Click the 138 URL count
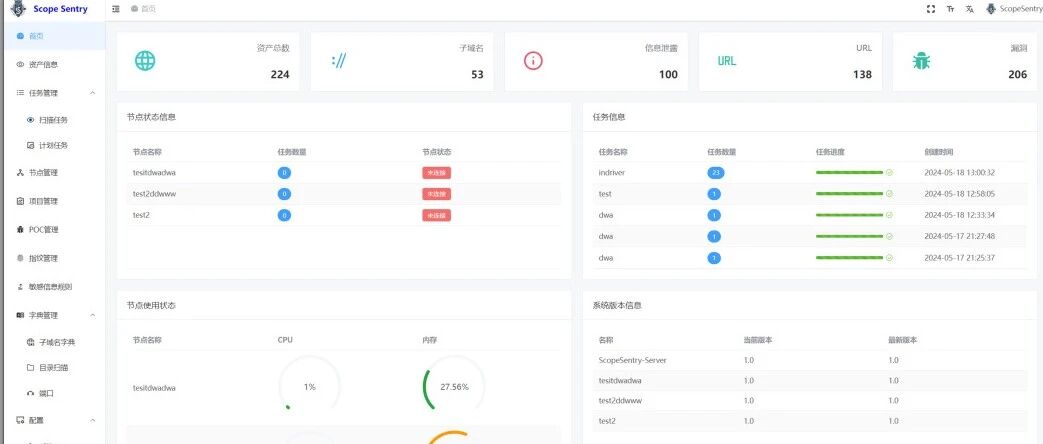 tap(862, 75)
